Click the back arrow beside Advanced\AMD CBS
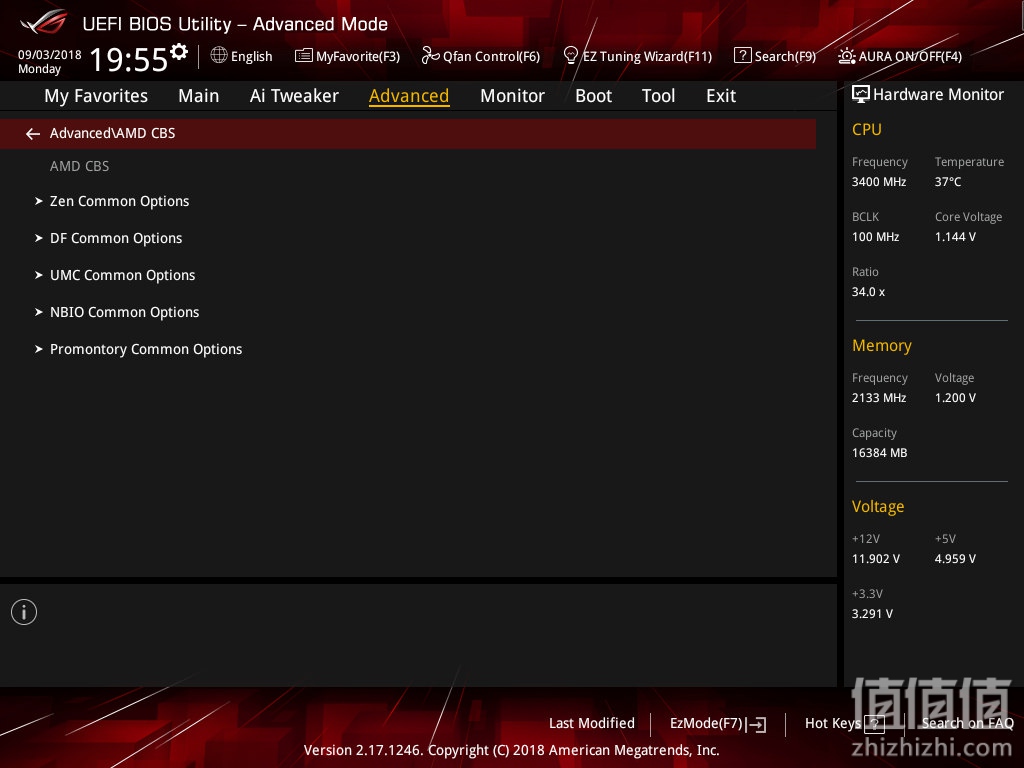 33,134
